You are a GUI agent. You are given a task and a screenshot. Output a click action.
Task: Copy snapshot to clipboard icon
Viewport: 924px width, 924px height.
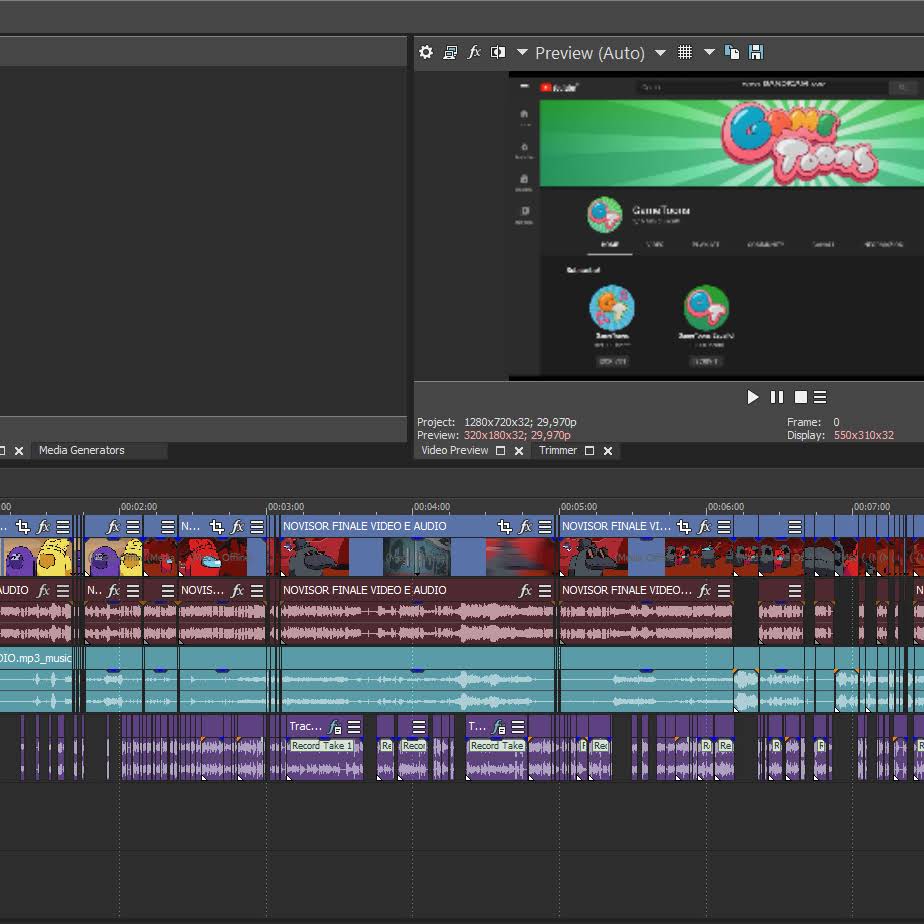(x=732, y=52)
